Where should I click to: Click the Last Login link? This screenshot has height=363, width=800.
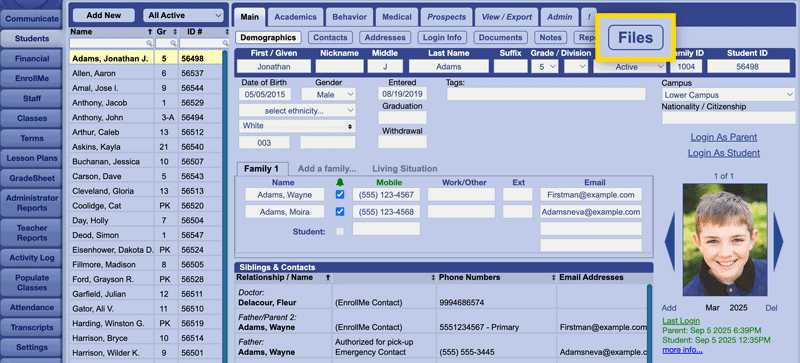click(681, 321)
